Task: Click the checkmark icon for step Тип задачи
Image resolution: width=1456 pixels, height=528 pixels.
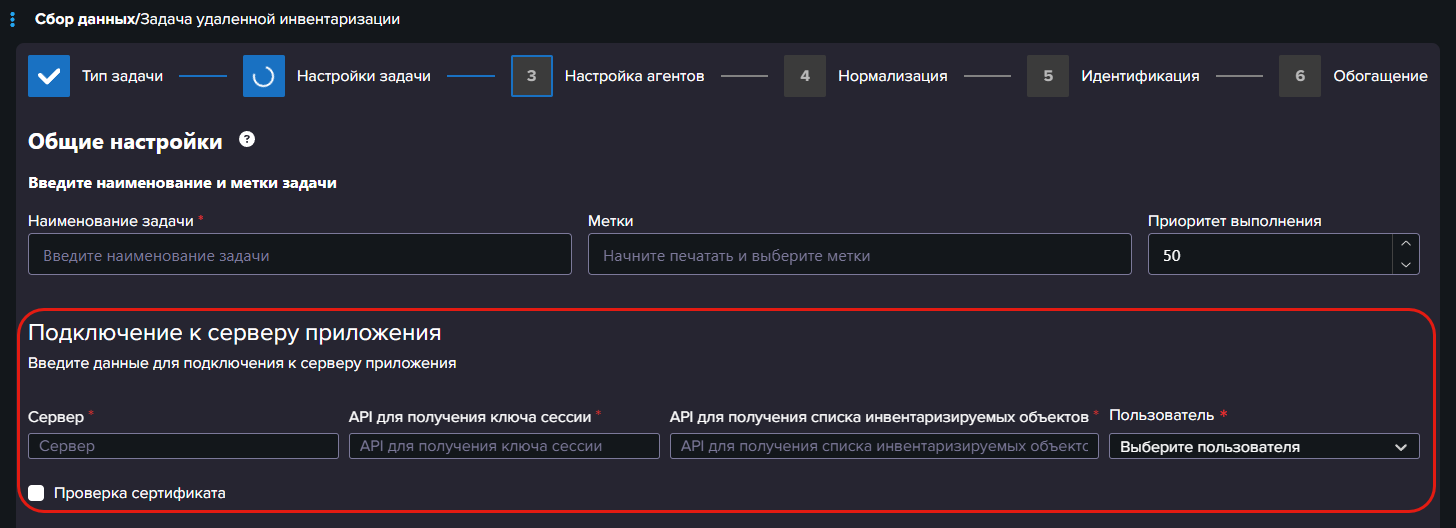Action: tap(49, 76)
